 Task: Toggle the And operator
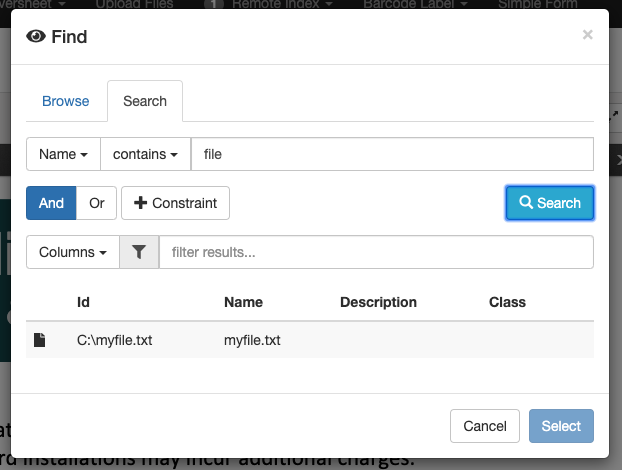click(51, 203)
